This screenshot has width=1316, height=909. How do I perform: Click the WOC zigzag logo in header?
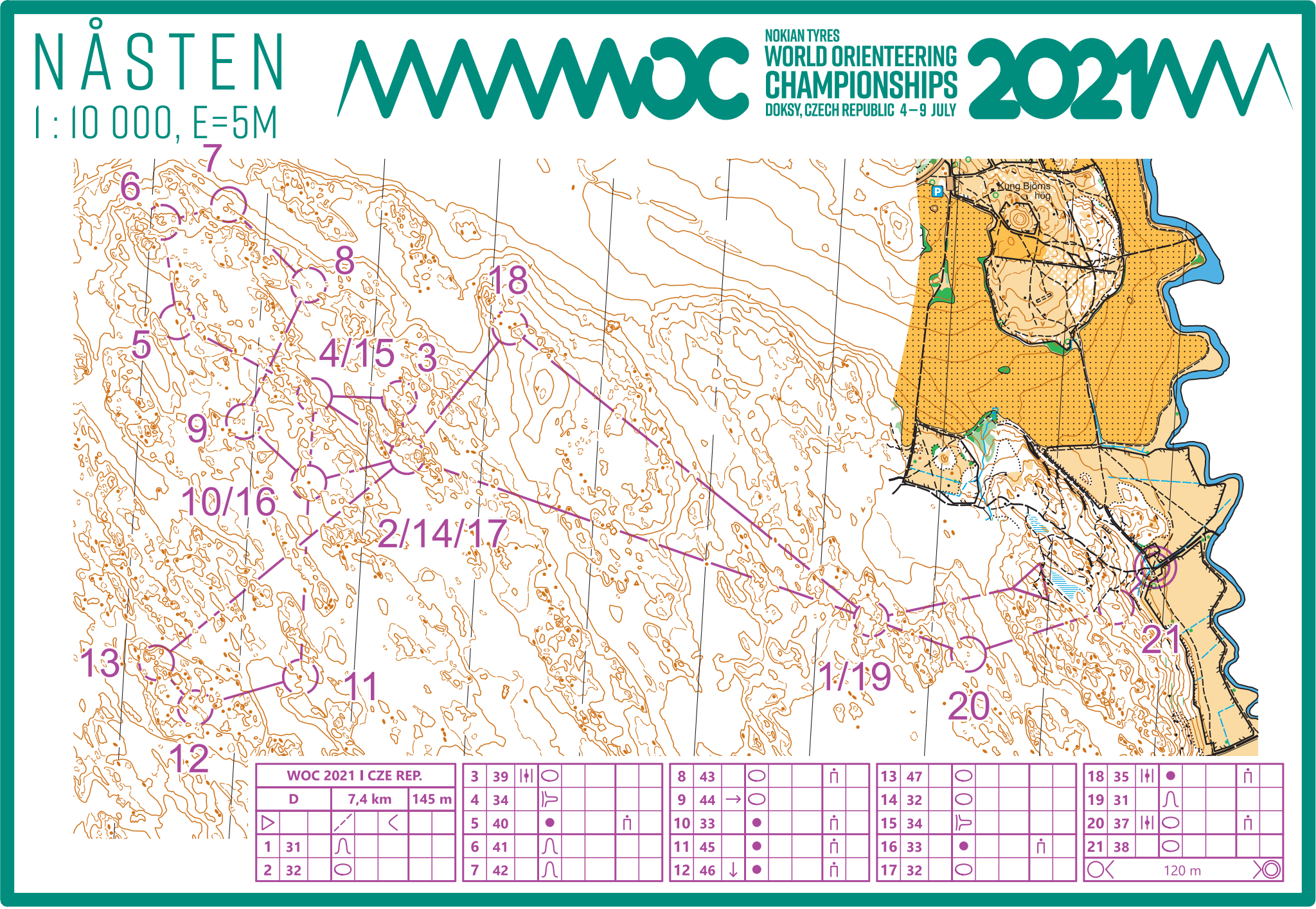click(x=544, y=78)
